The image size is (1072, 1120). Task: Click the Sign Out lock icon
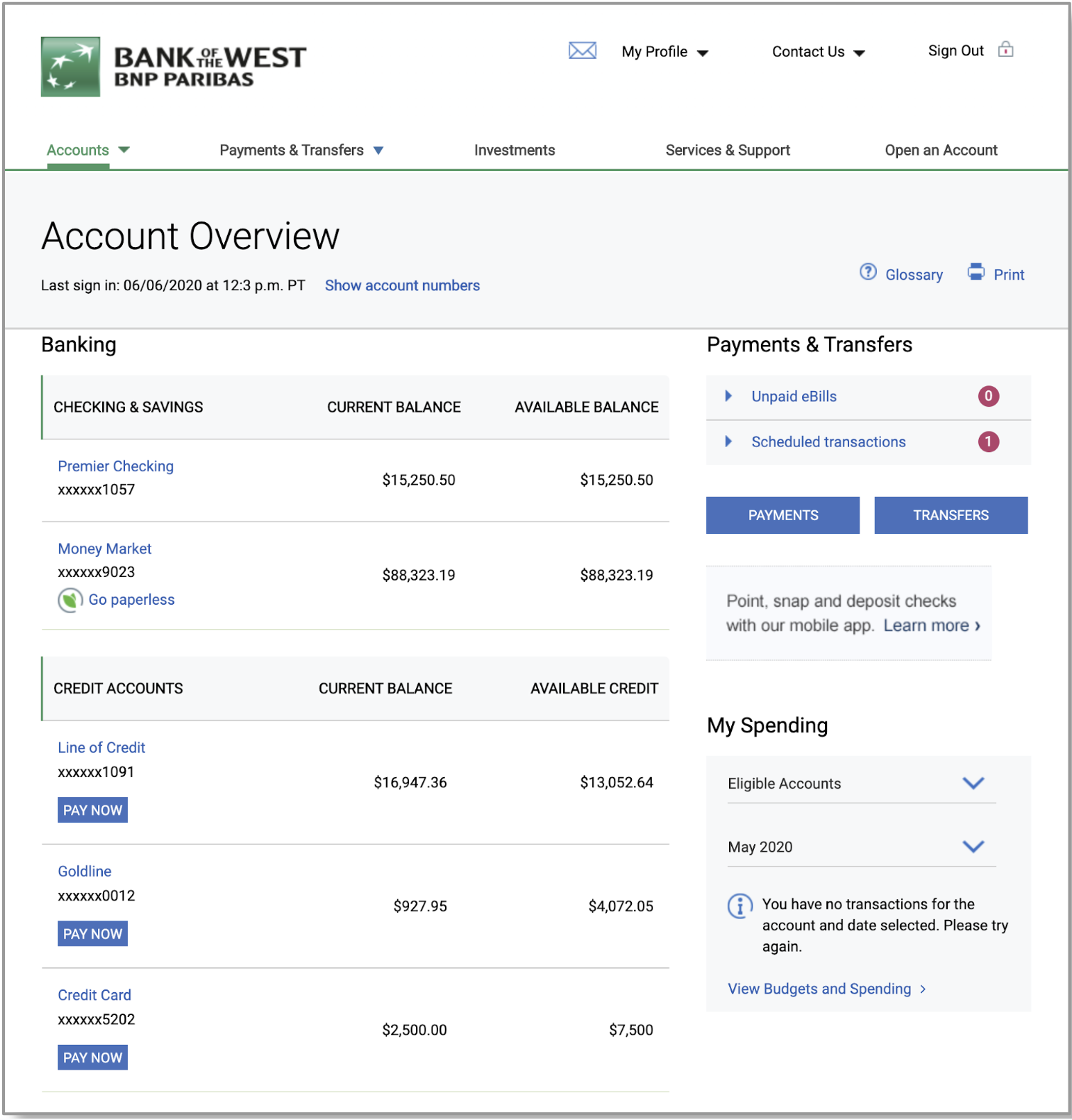[x=1005, y=50]
